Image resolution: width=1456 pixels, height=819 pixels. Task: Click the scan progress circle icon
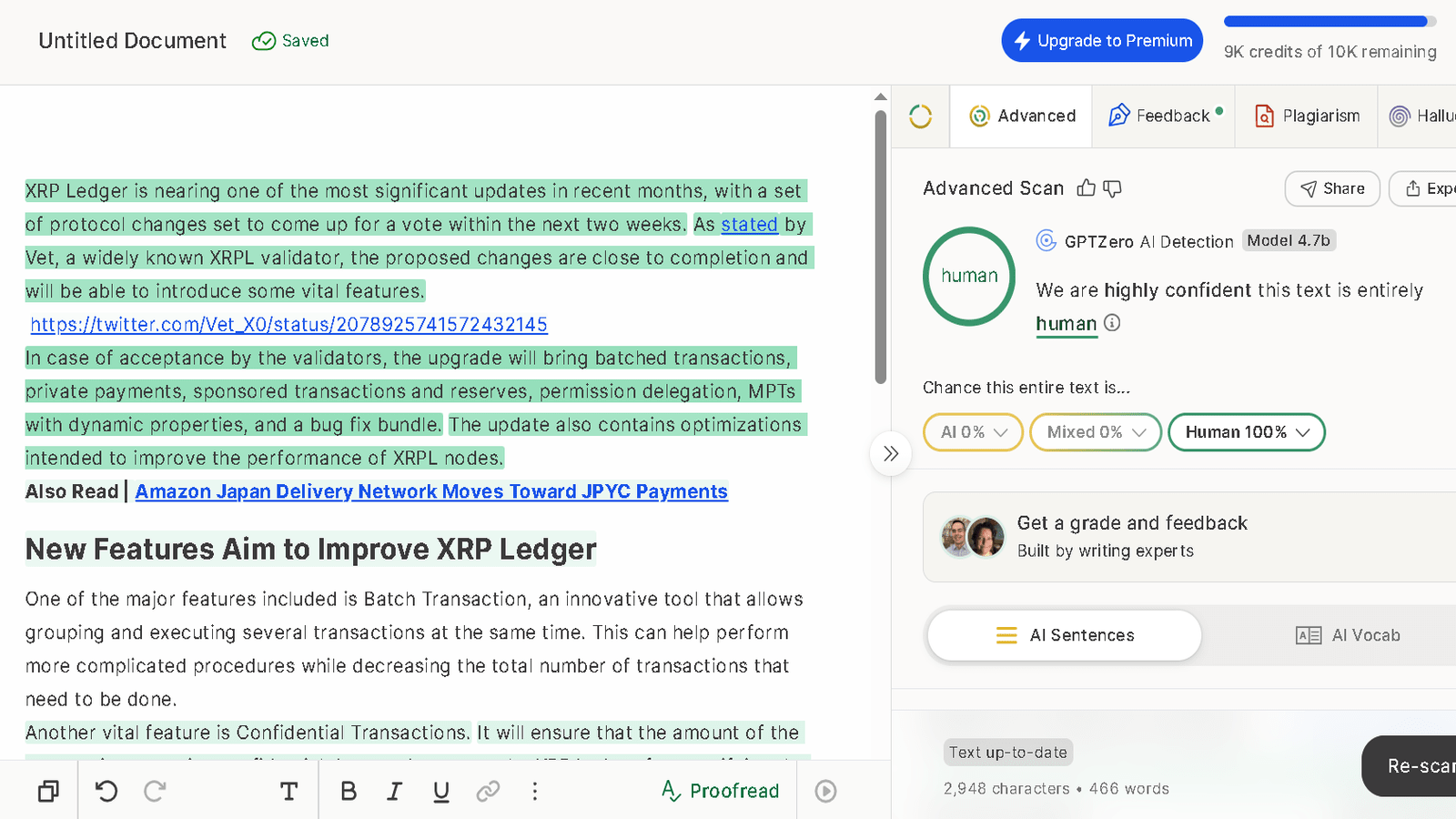(x=920, y=116)
